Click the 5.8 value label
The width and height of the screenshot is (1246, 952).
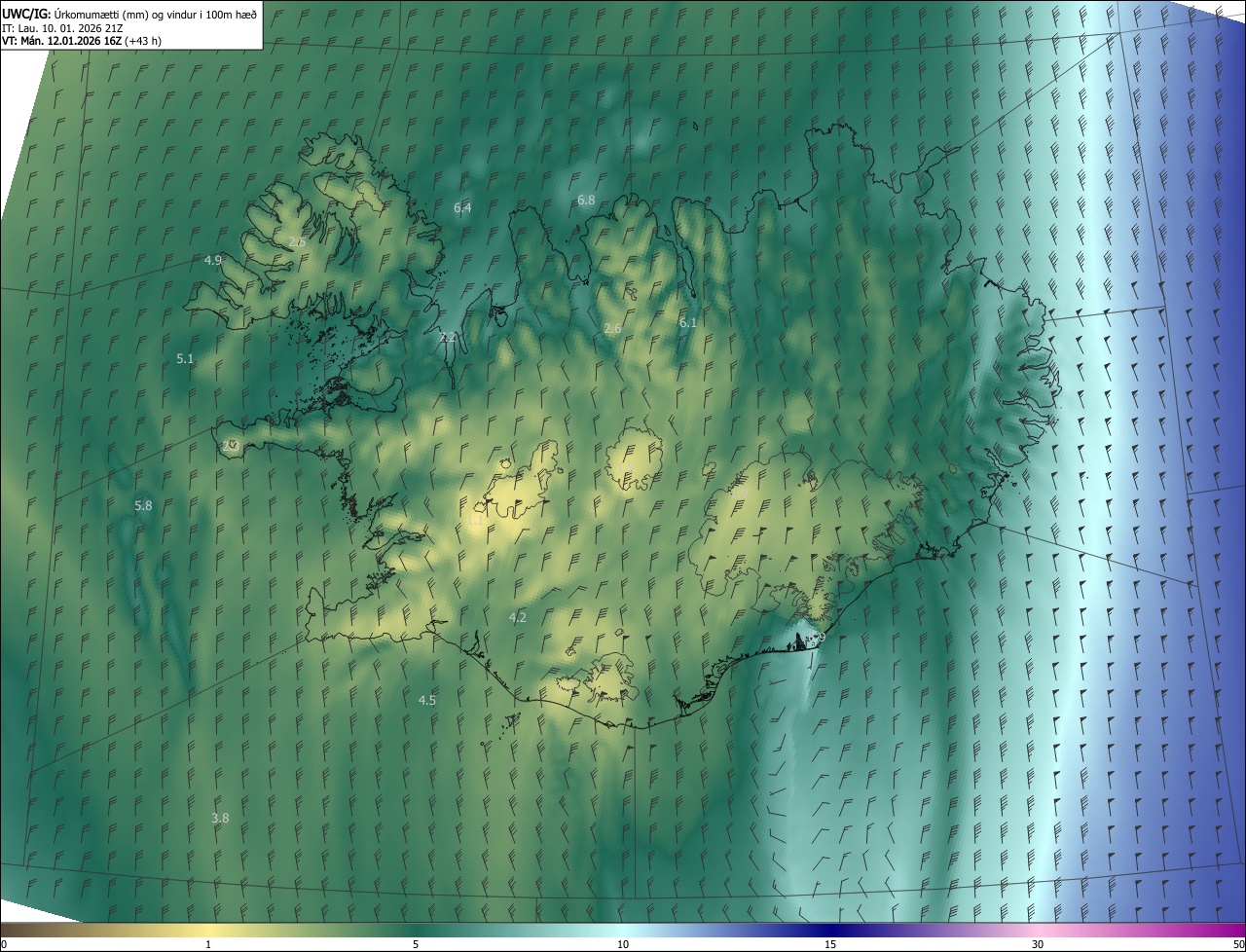143,505
